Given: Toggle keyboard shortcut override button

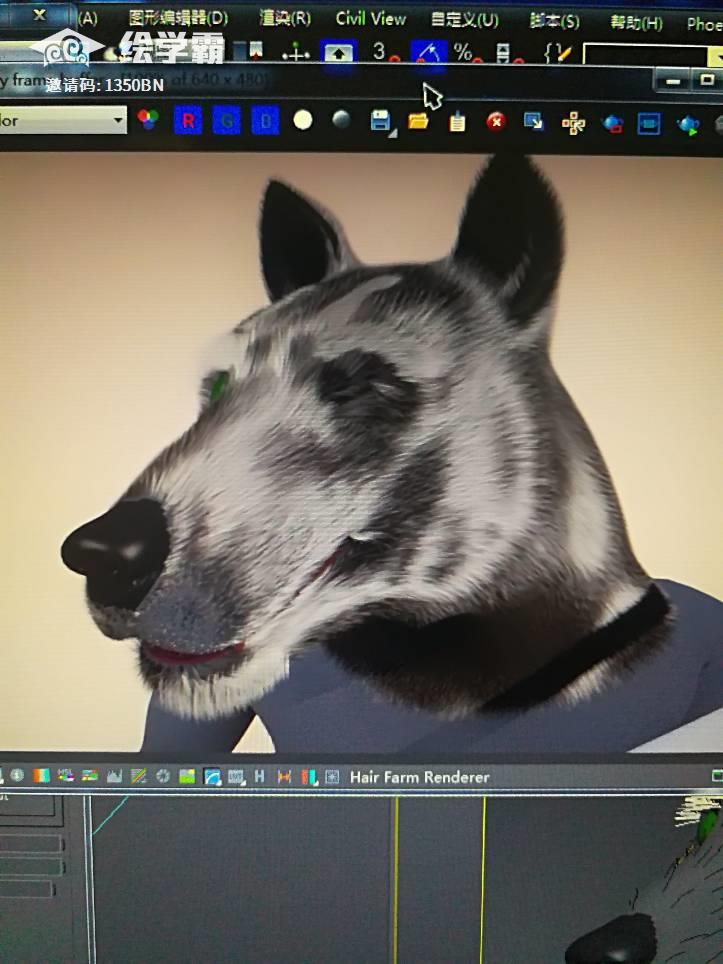Looking at the screenshot, I should pos(339,52).
